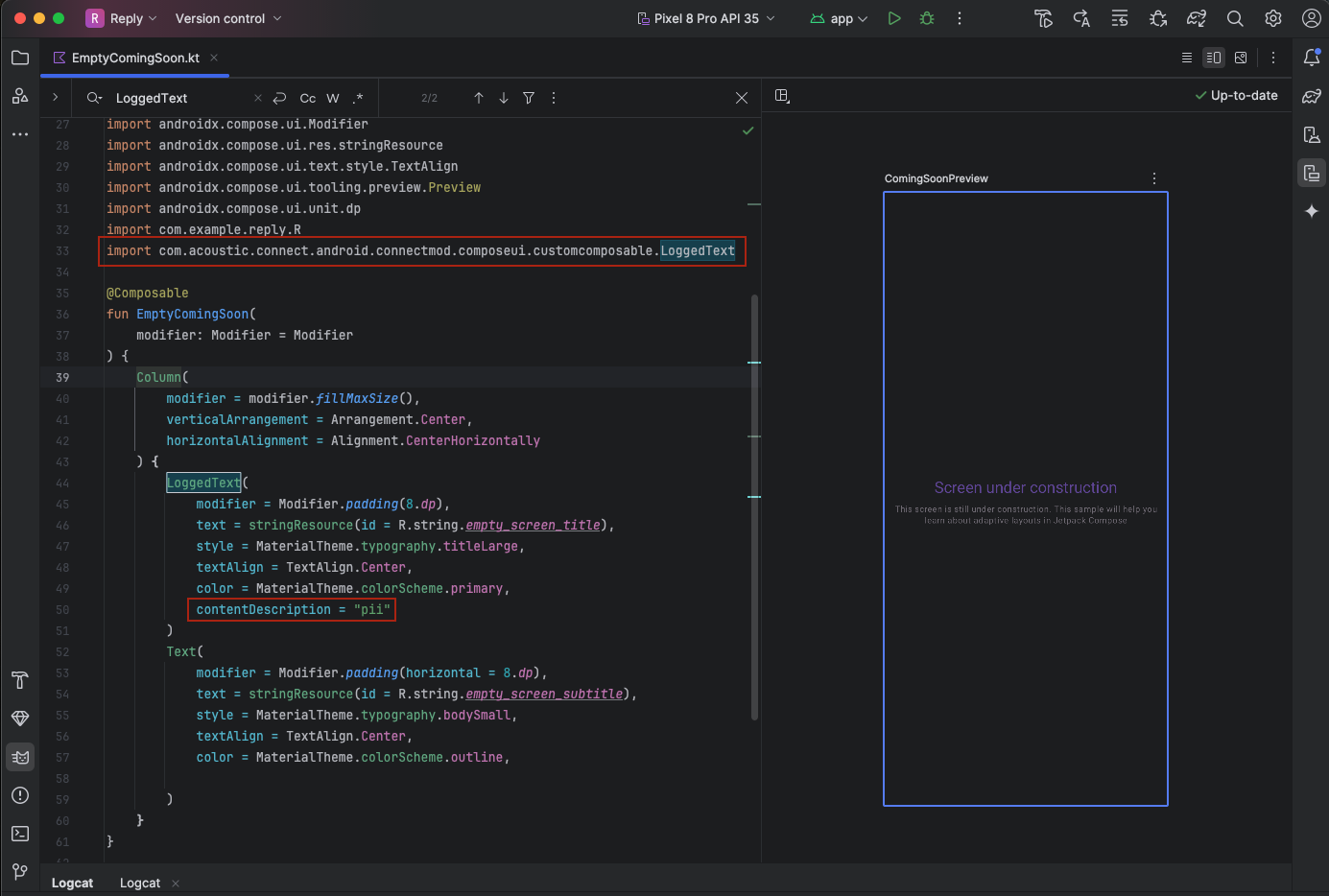This screenshot has width=1329, height=896.
Task: Open the Terminal tool window
Action: [x=20, y=834]
